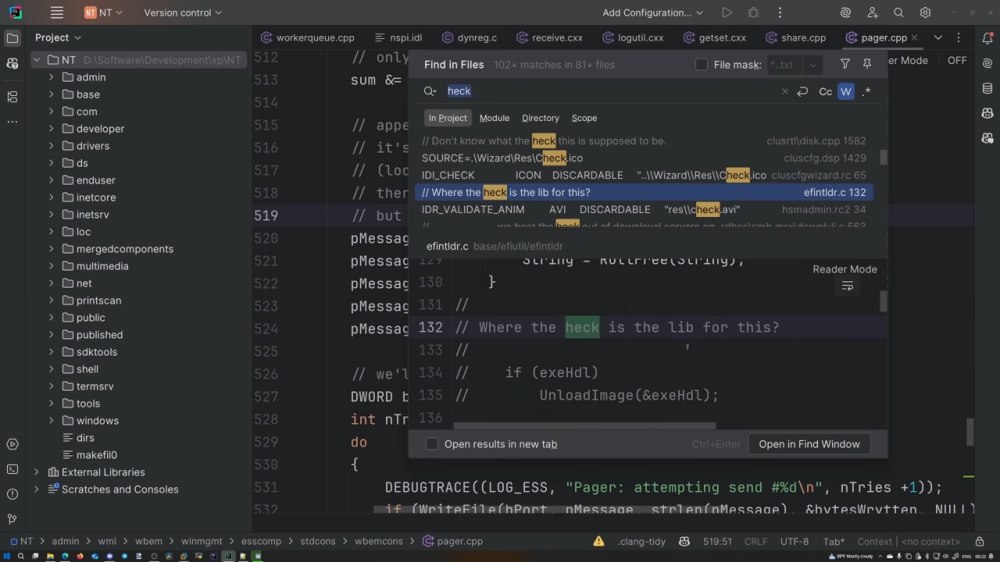This screenshot has height=562, width=1000.
Task: Switch to workerqueue.cpp tab
Action: 307,38
